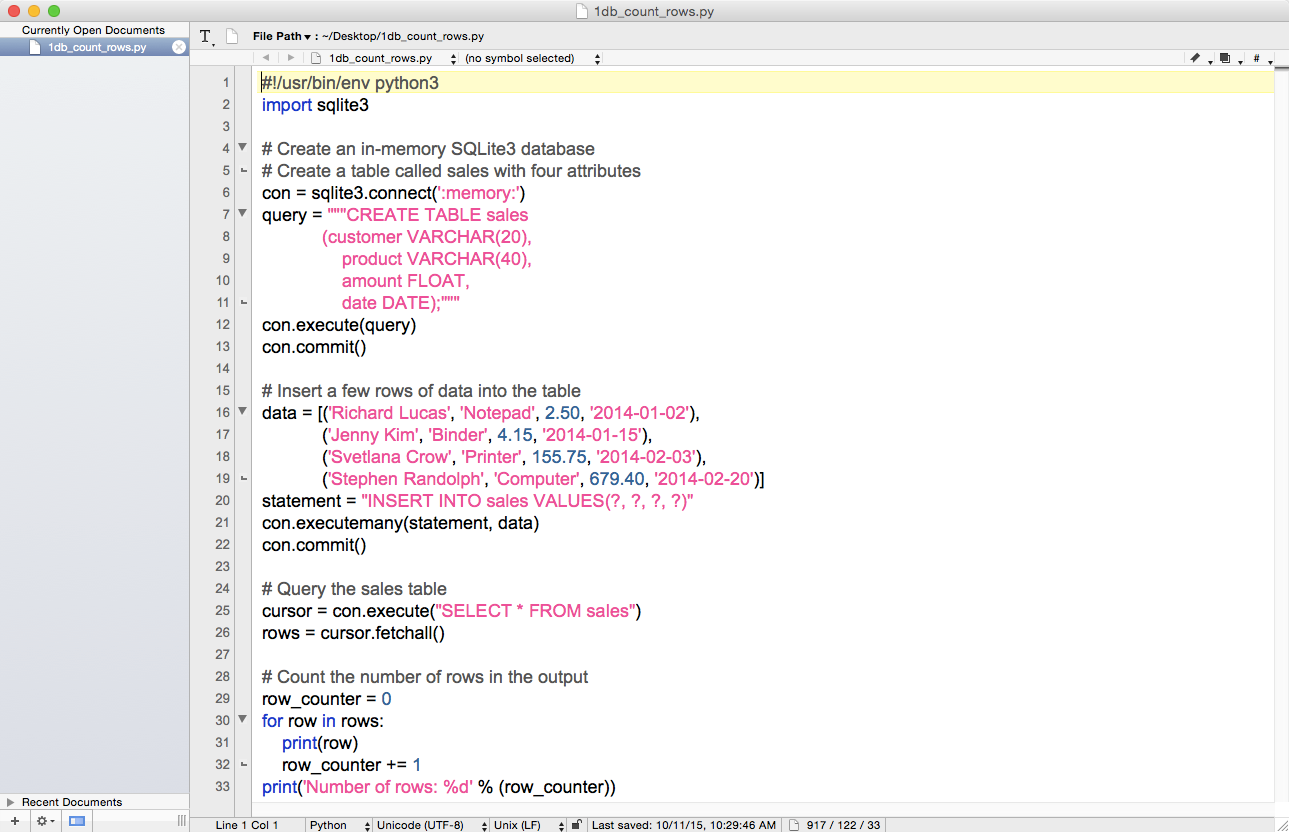Select the 1db_count_rows.py document in the sidebar

point(90,46)
